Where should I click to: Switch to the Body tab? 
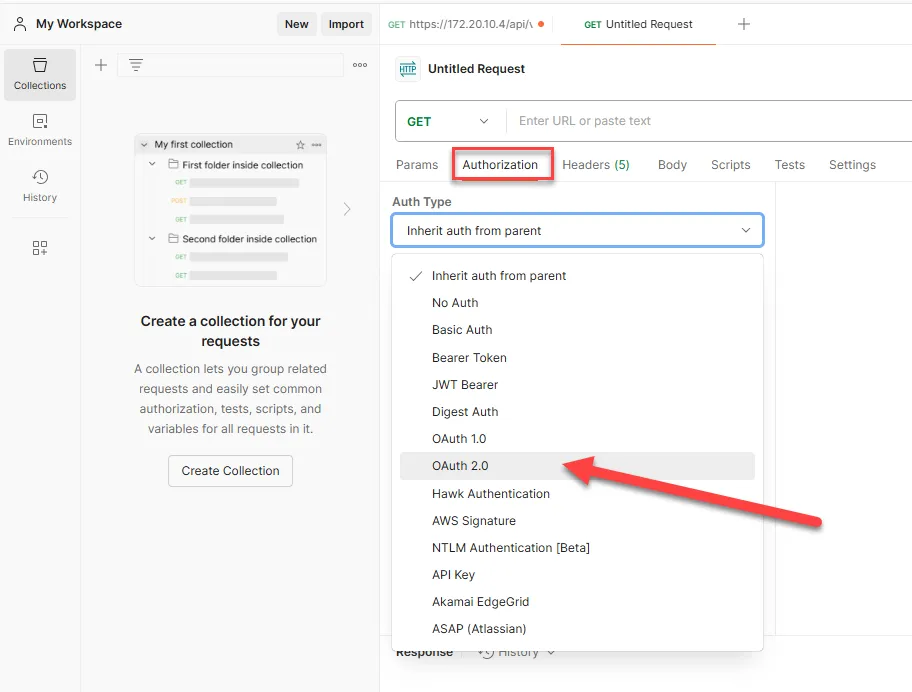pos(672,165)
